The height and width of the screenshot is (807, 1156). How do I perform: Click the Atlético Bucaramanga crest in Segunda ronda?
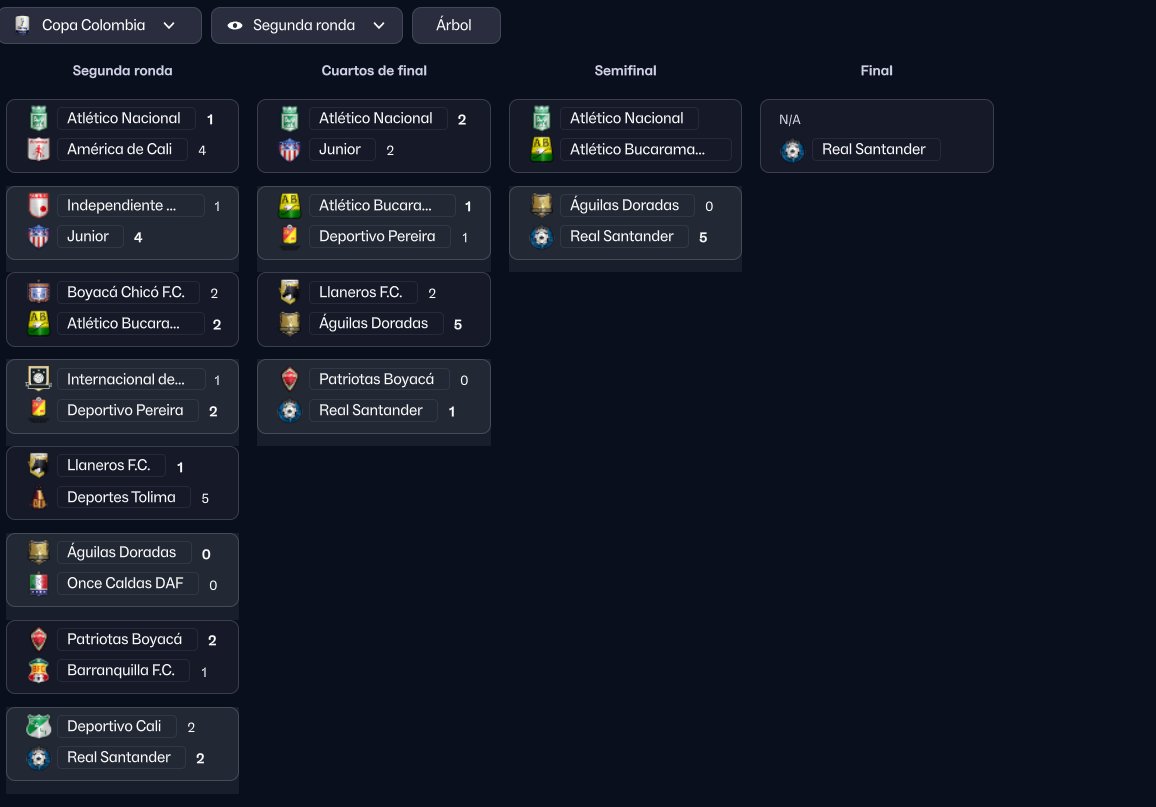click(38, 323)
